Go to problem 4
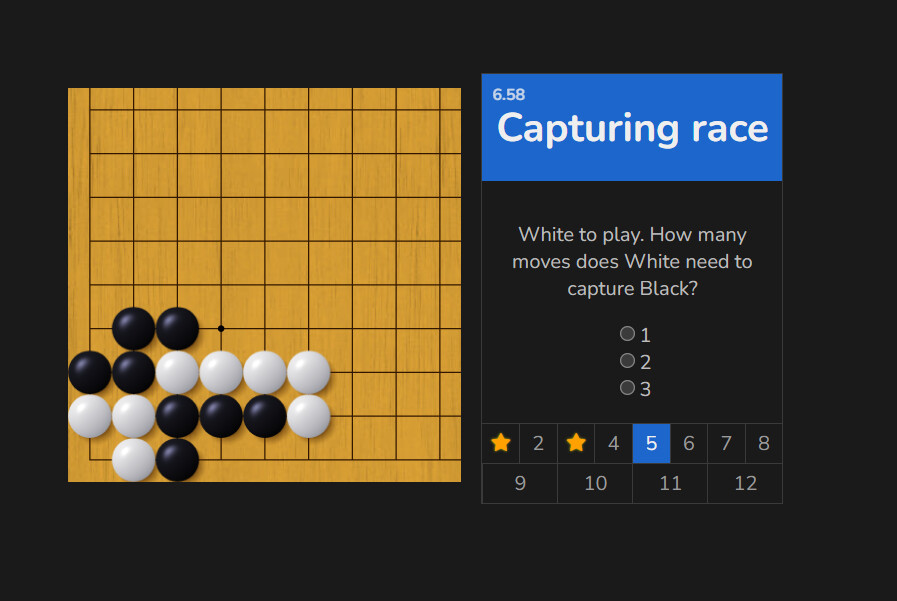The height and width of the screenshot is (601, 897). [x=614, y=443]
